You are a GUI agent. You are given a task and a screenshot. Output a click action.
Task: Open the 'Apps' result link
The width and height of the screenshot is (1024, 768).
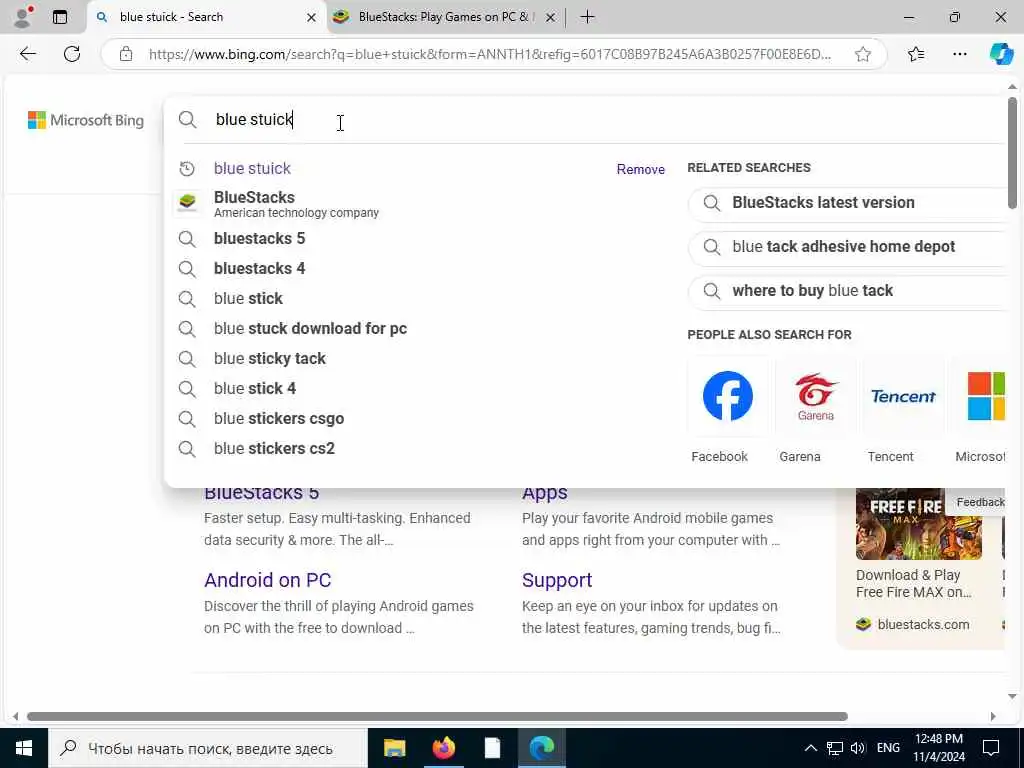pyautogui.click(x=545, y=493)
